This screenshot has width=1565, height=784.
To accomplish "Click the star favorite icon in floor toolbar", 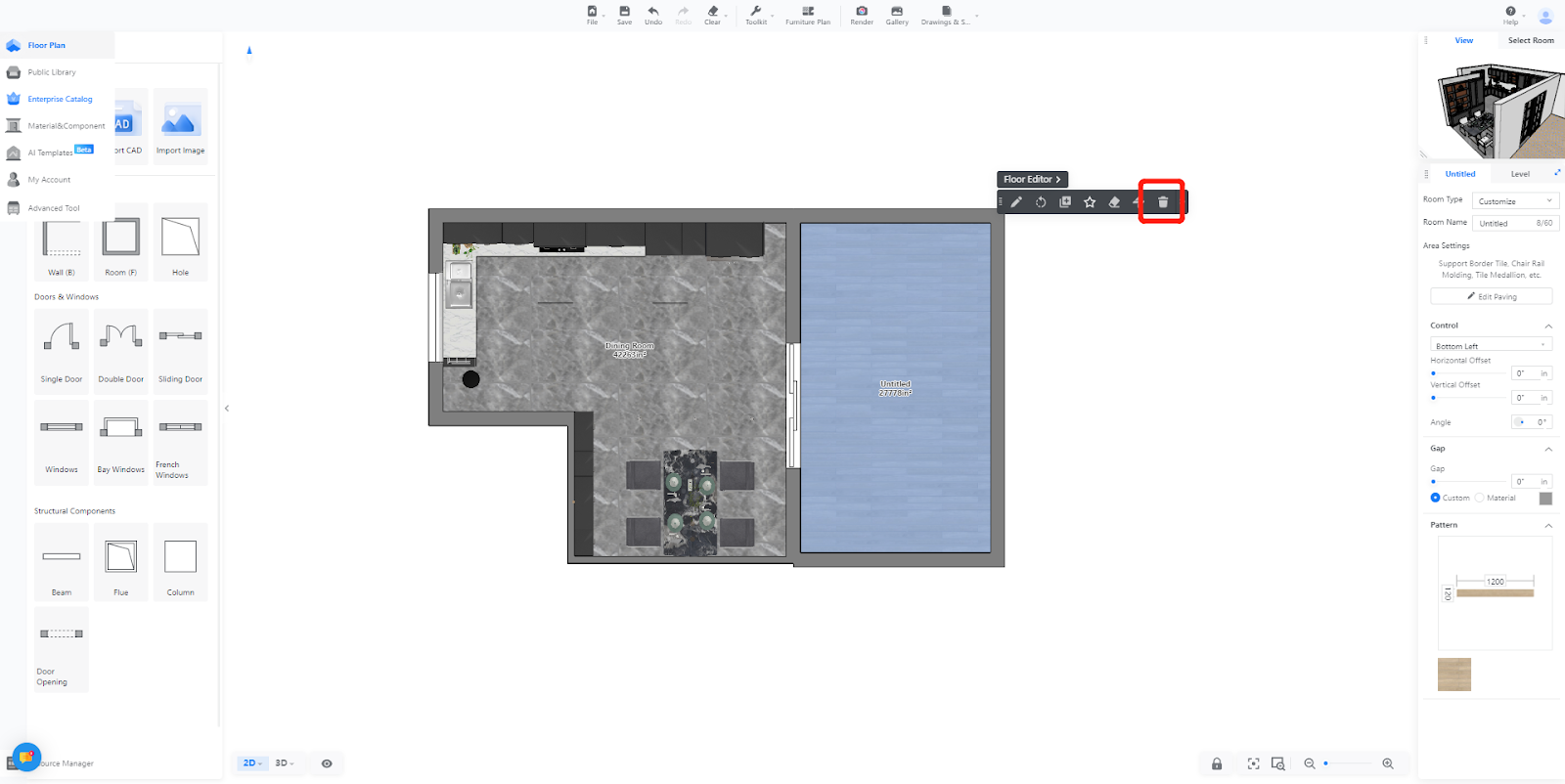I will click(1090, 202).
